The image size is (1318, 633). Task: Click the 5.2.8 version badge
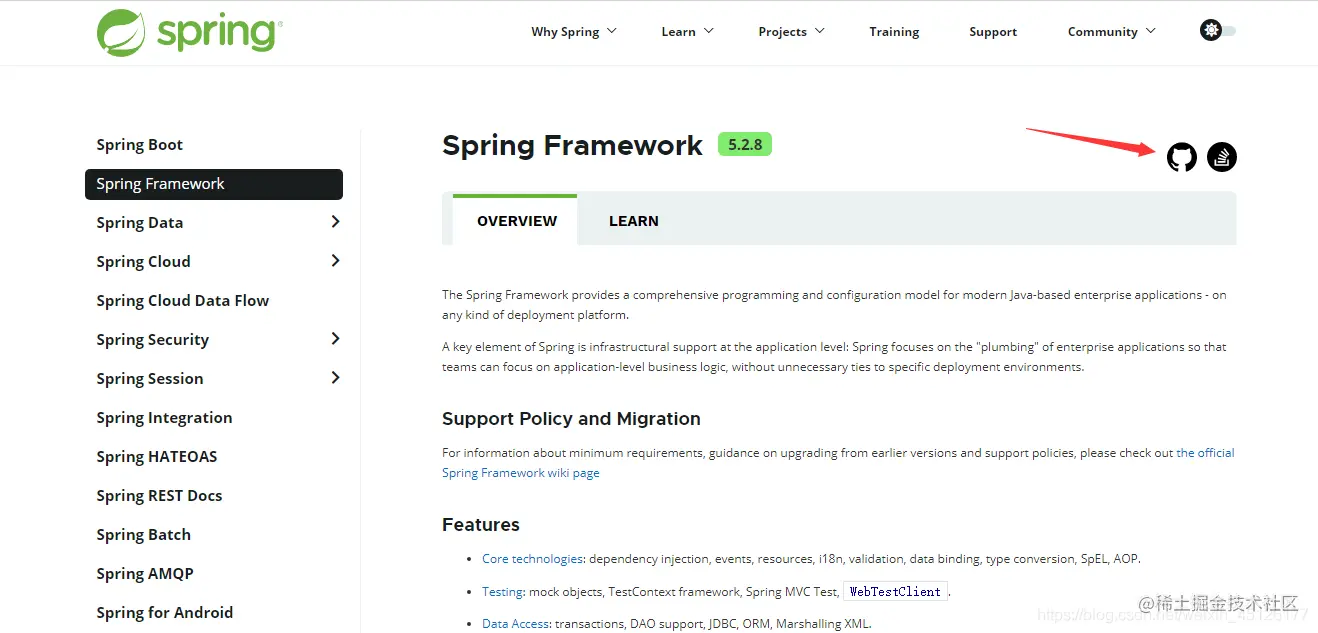pos(745,145)
